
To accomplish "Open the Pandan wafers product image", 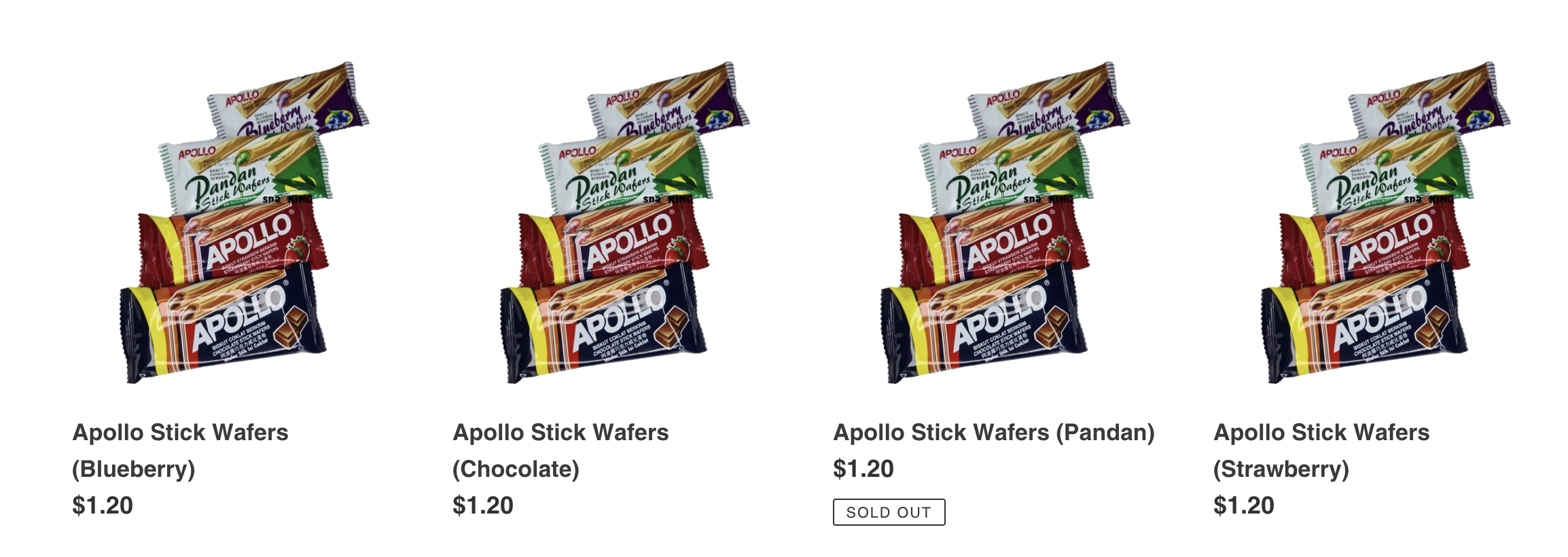I will point(1005,223).
